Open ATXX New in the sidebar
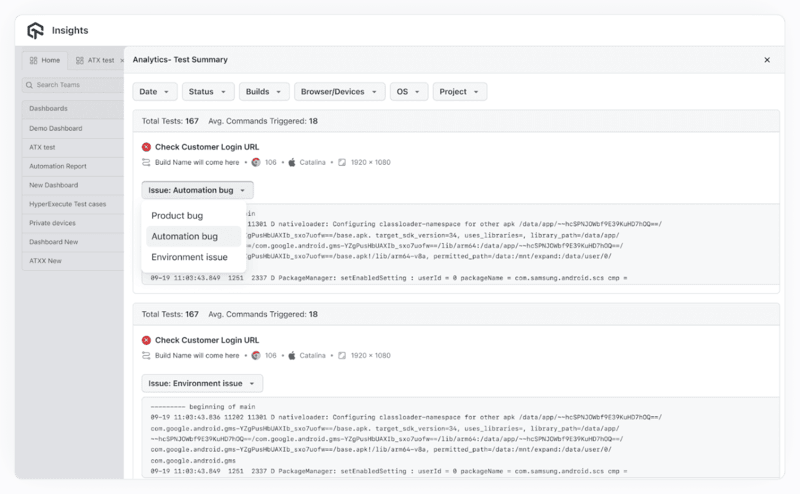800x494 pixels. [x=73, y=261]
